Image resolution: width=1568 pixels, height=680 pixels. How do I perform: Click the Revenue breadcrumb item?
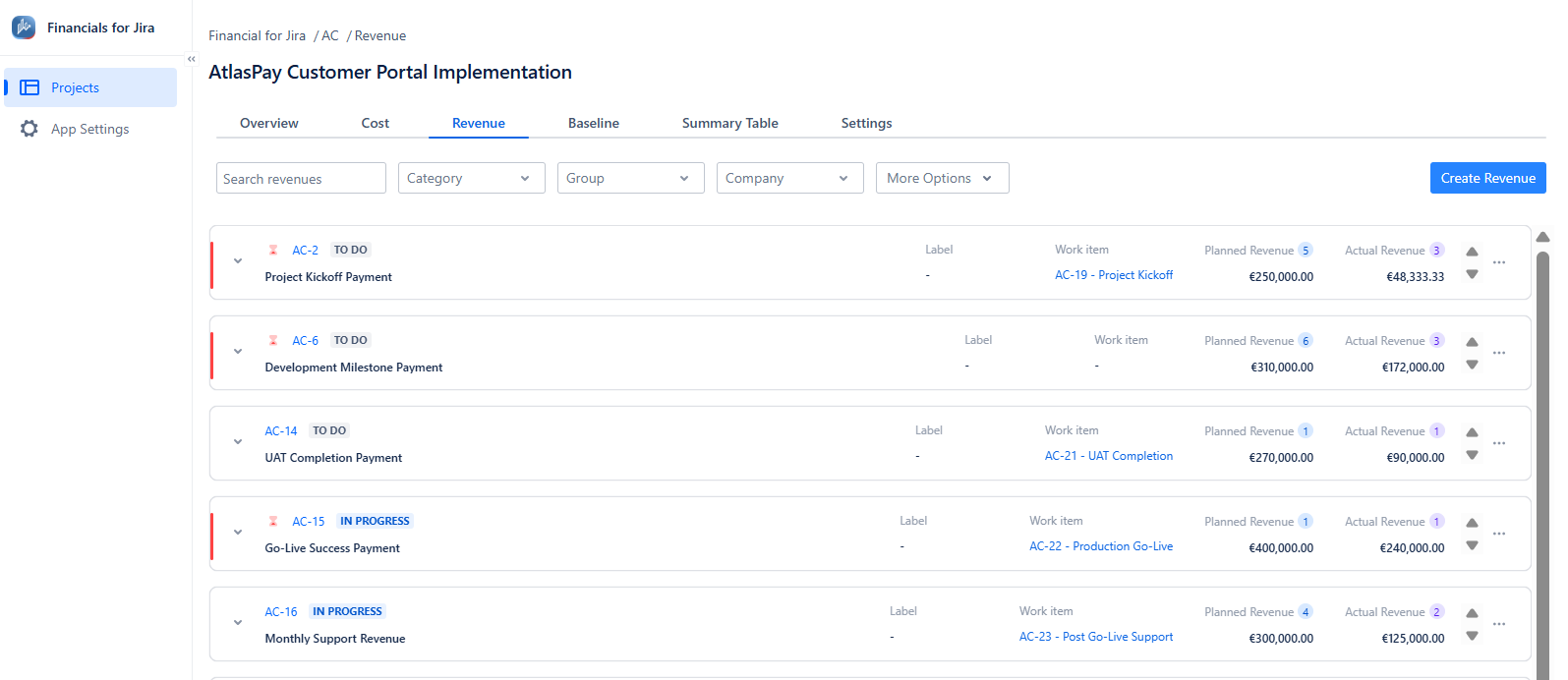pyautogui.click(x=380, y=35)
